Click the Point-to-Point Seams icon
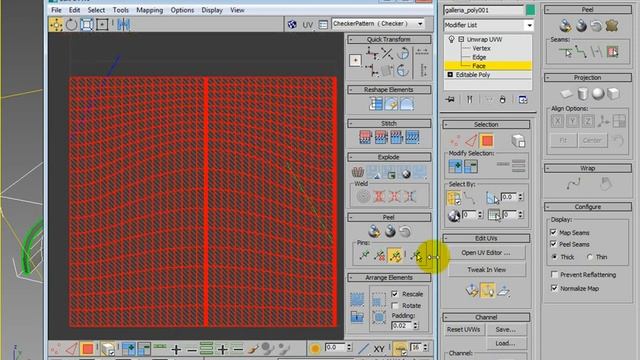640x360 pixels. [x=581, y=52]
